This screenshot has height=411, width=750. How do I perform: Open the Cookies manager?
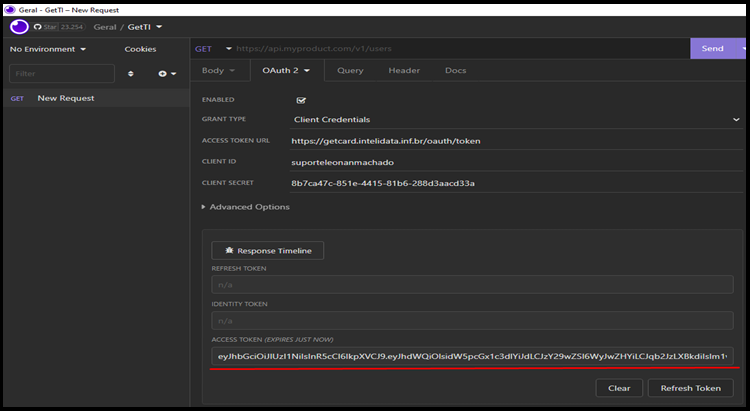pos(140,49)
